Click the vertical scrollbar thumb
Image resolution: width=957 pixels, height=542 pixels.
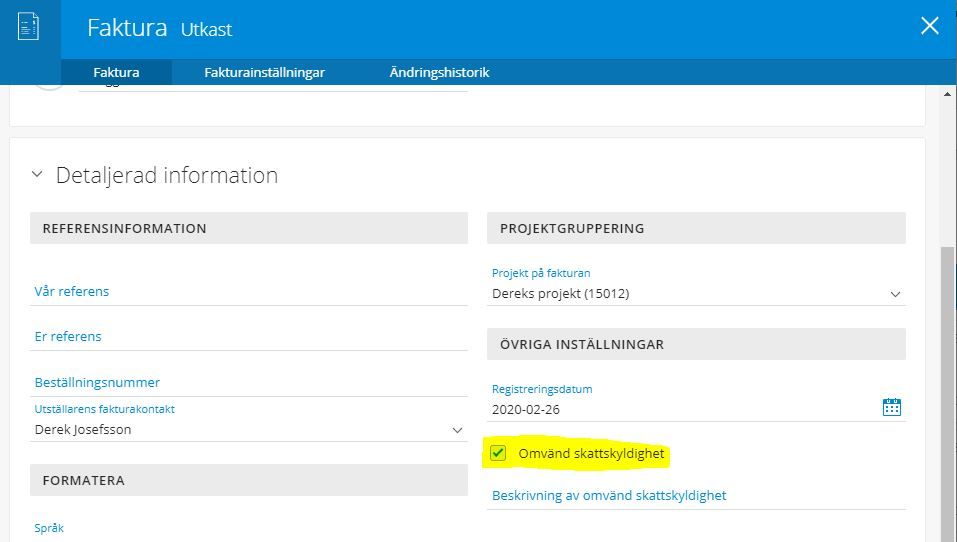point(948,390)
